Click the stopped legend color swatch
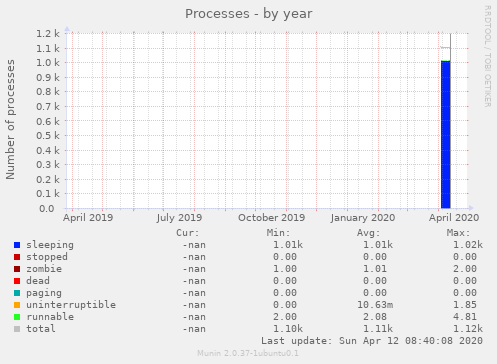The image size is (497, 364). (17, 257)
